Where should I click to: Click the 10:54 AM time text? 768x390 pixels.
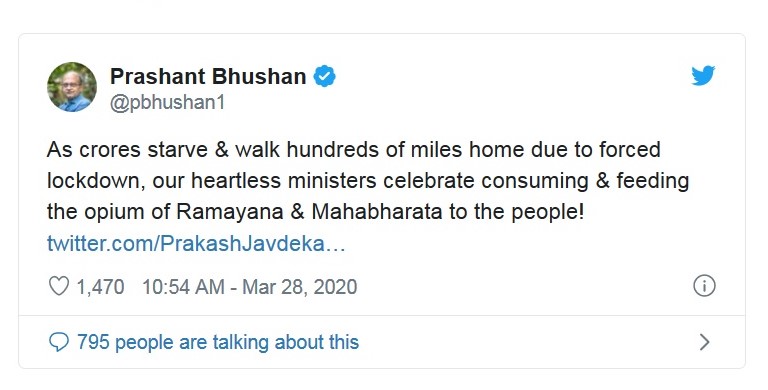tap(183, 287)
